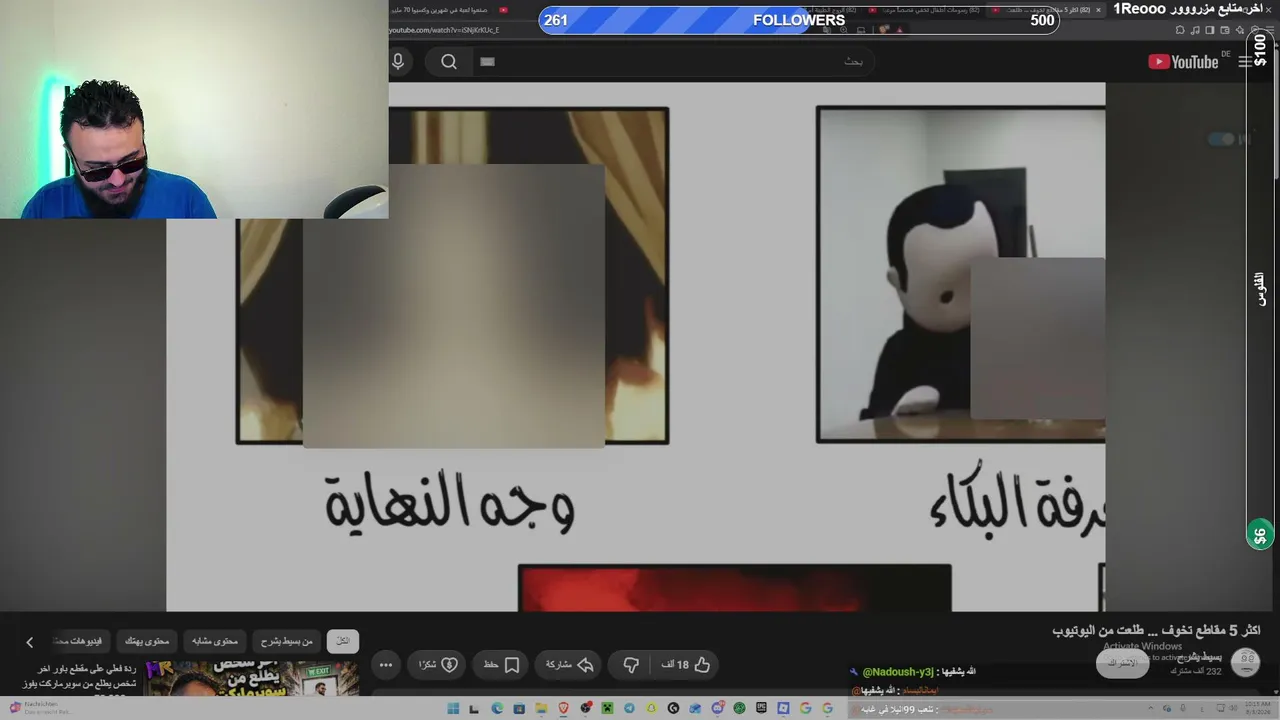Subscribe to the channel (الاشتراك)
The image size is (1280, 720).
(x=1122, y=662)
